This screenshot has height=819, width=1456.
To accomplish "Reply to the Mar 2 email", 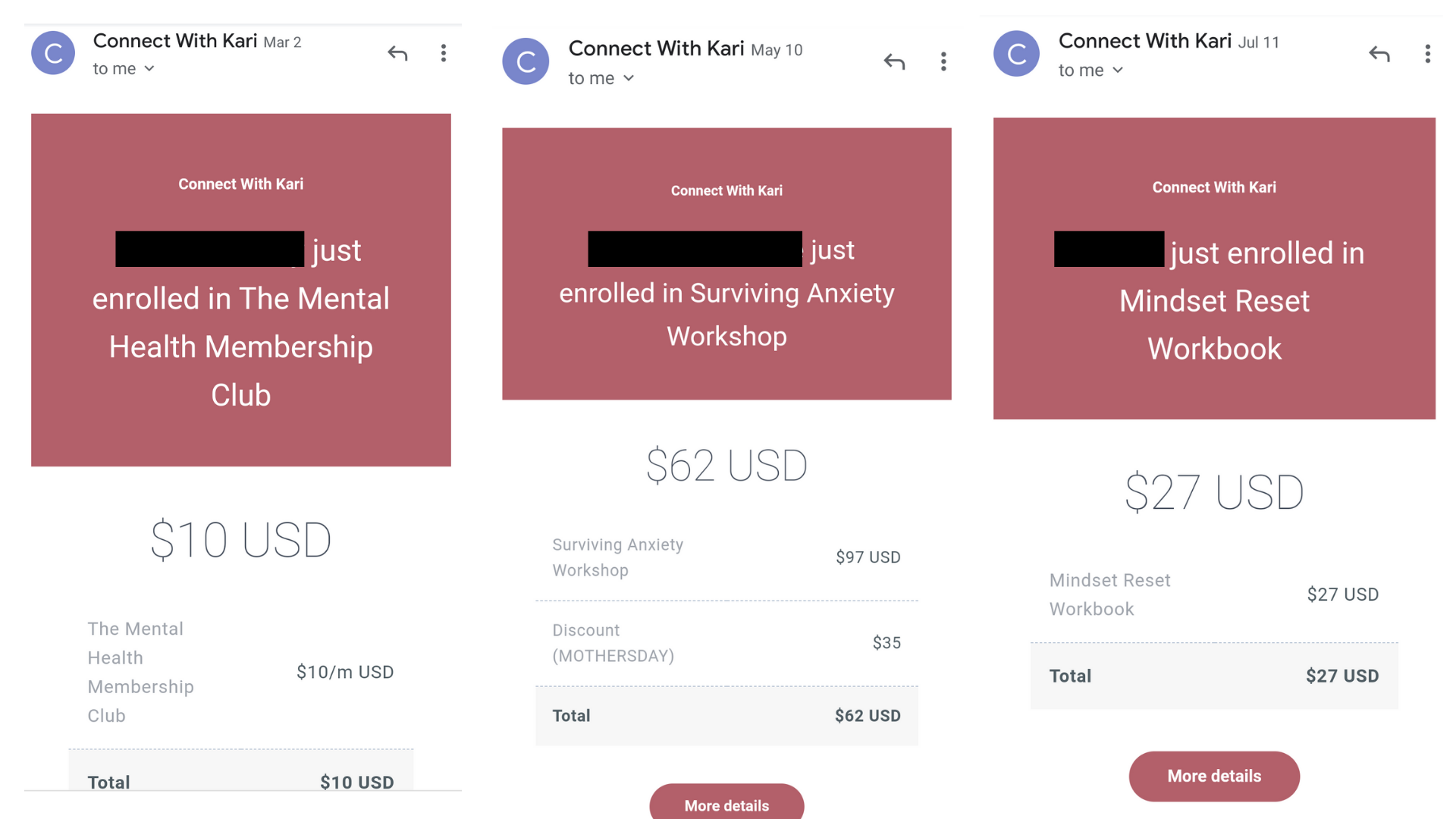I will [397, 53].
